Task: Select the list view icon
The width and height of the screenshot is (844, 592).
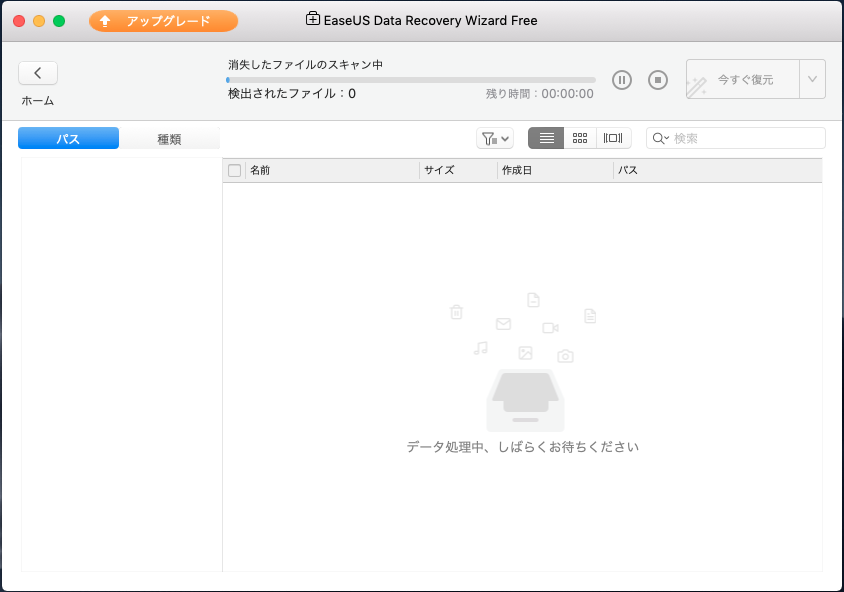Action: [546, 138]
